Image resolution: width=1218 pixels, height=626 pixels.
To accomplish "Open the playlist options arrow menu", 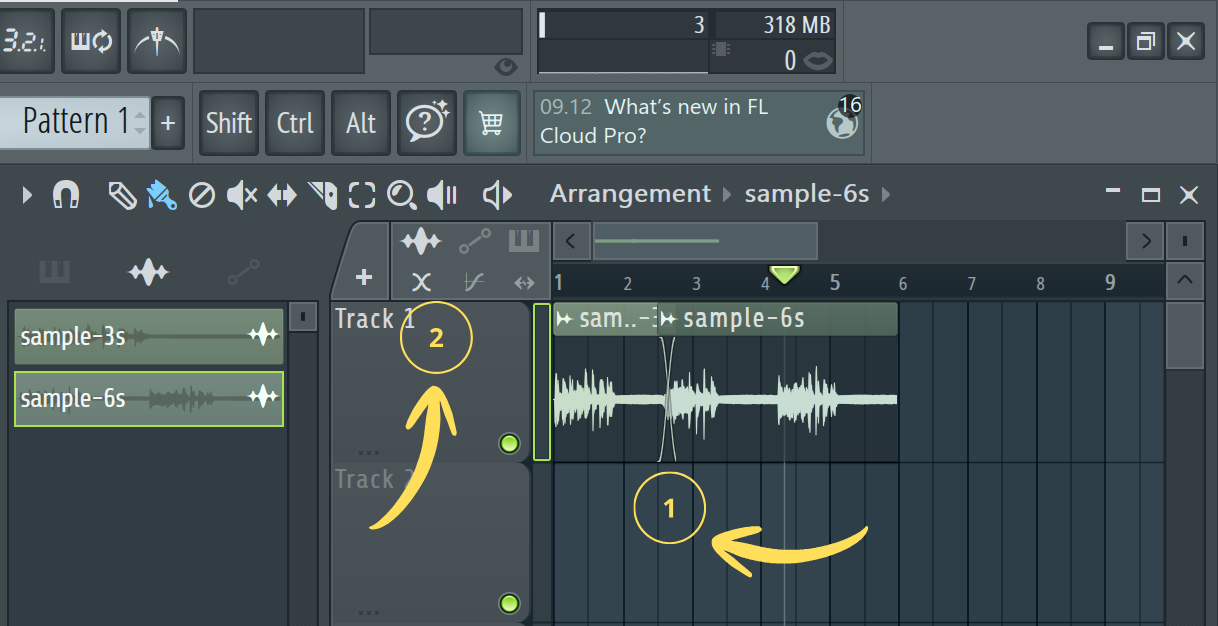I will click(x=25, y=194).
